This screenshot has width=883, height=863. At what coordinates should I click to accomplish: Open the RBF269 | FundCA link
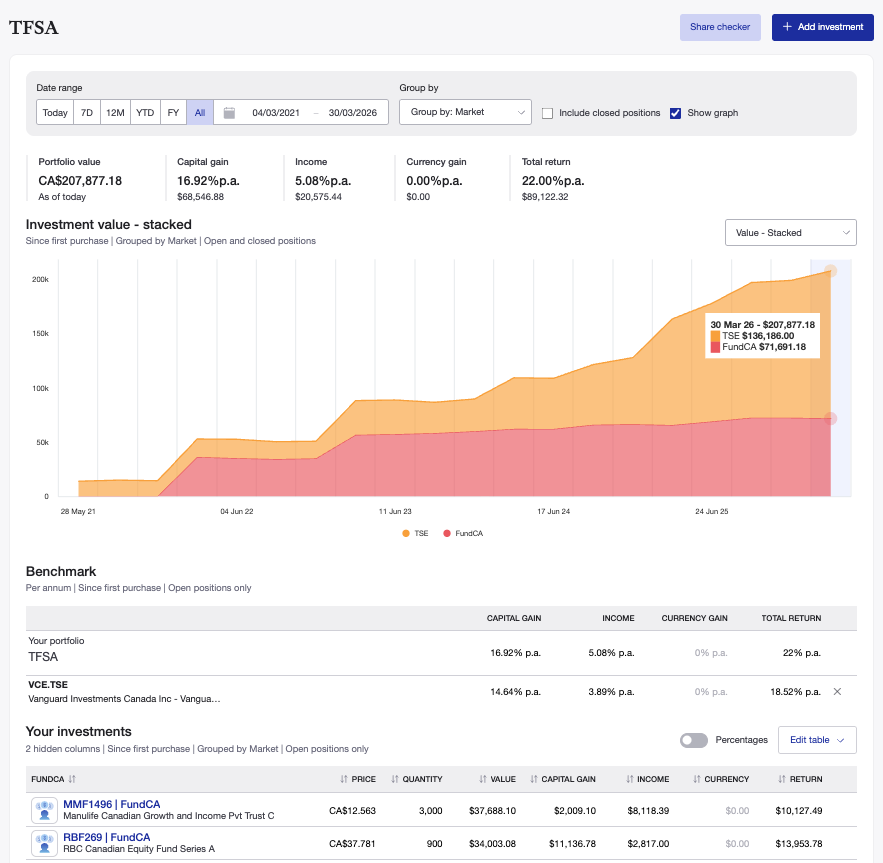point(107,837)
